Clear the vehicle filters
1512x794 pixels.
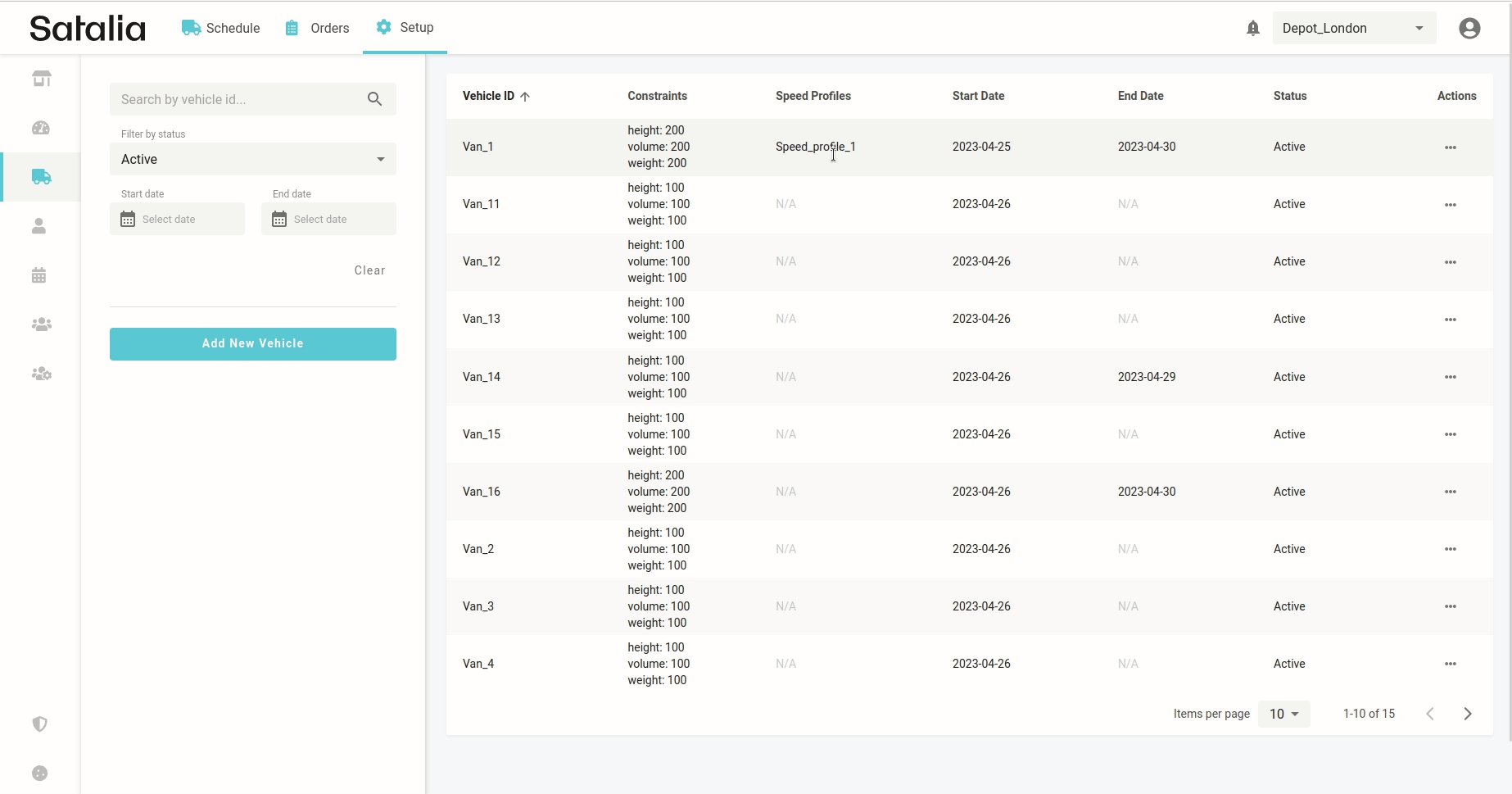[x=369, y=270]
